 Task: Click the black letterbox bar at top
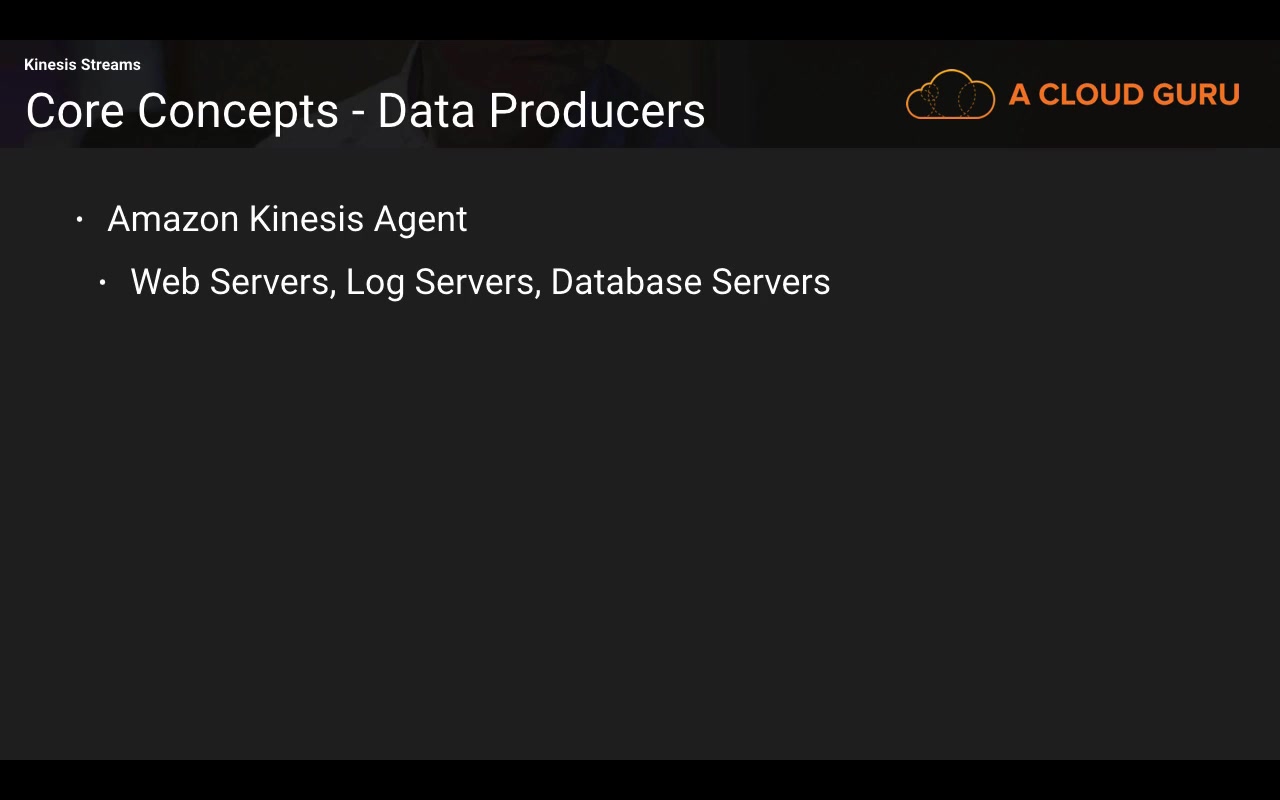(x=640, y=19)
